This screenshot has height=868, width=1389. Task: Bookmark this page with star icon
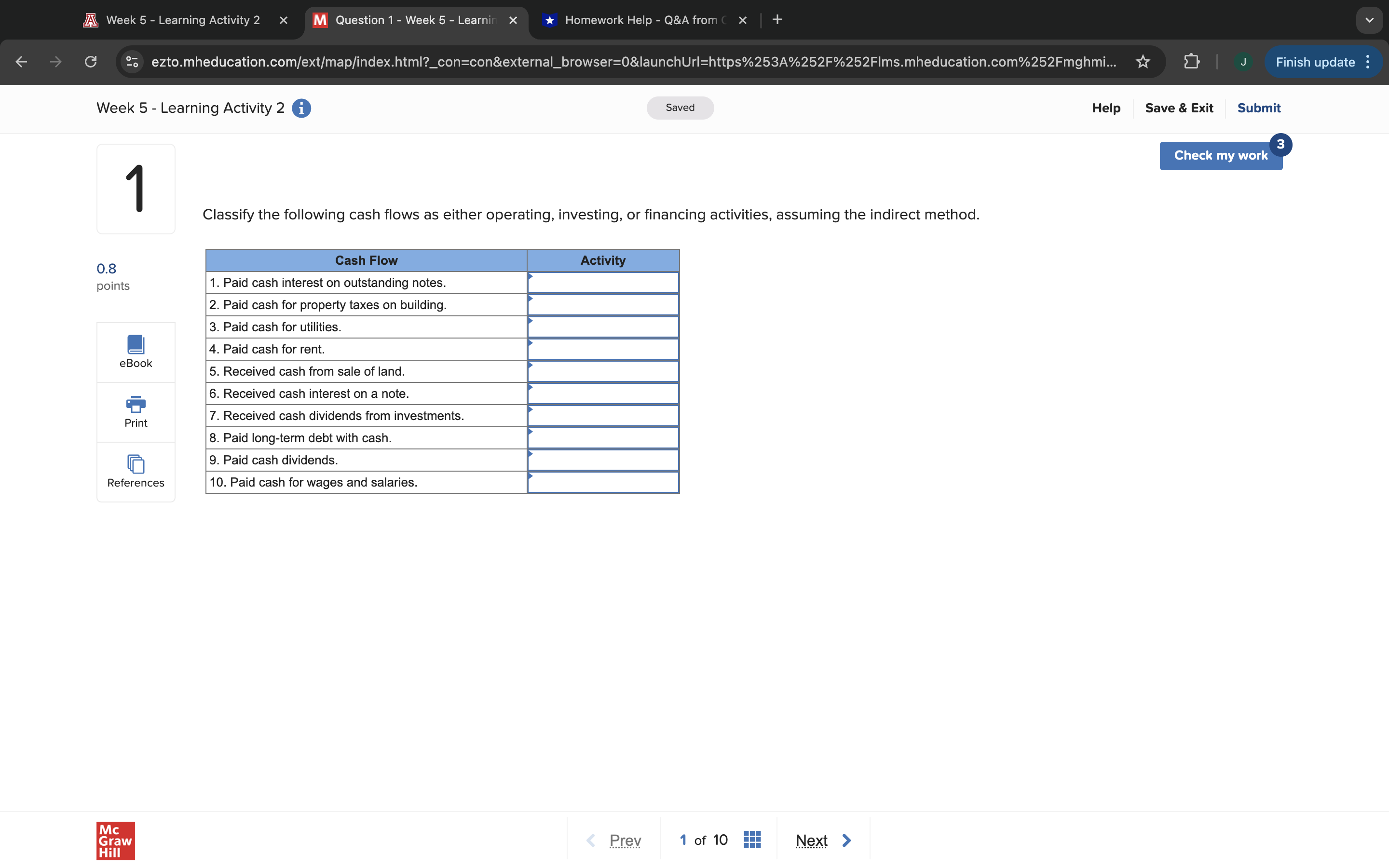point(1143,62)
